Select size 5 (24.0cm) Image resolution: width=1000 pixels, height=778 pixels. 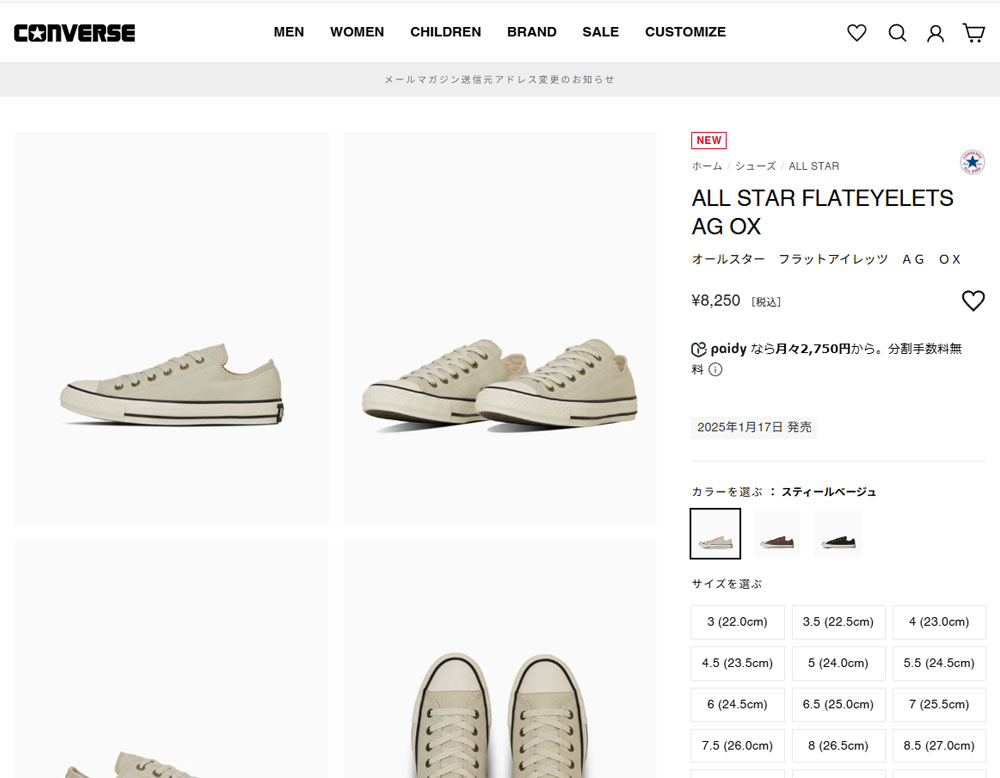point(838,663)
